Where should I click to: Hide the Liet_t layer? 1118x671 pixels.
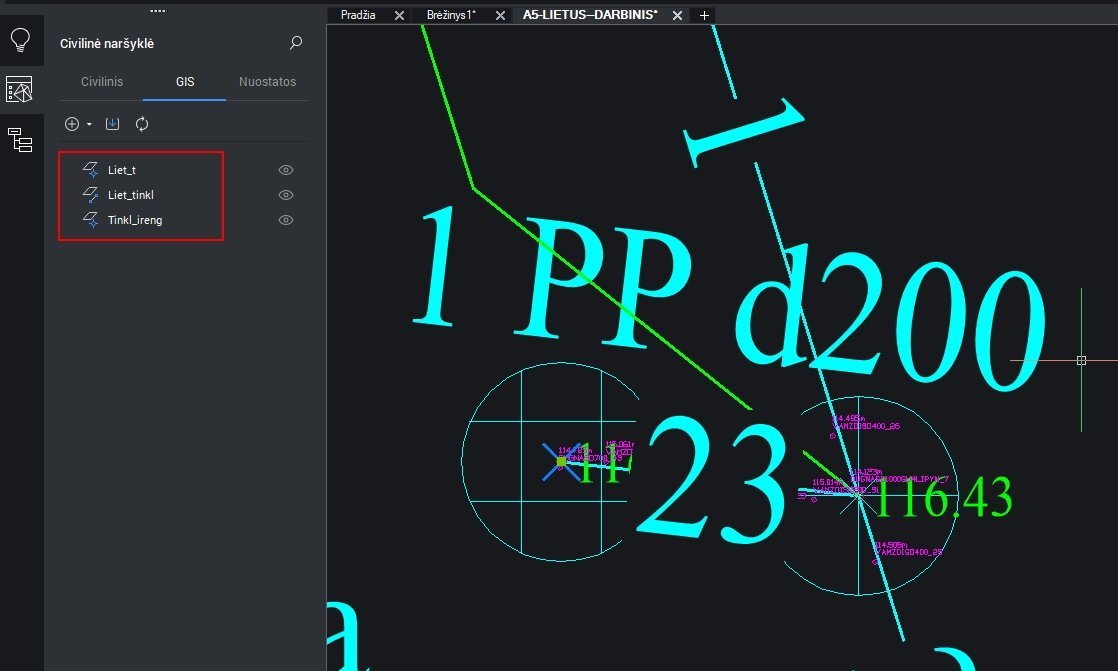286,170
